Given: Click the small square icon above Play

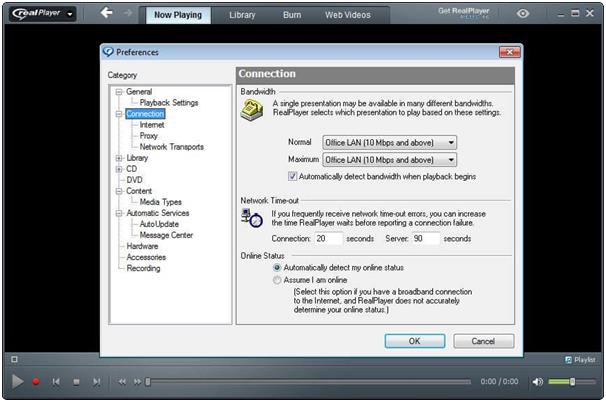Looking at the screenshot, I should [x=14, y=359].
